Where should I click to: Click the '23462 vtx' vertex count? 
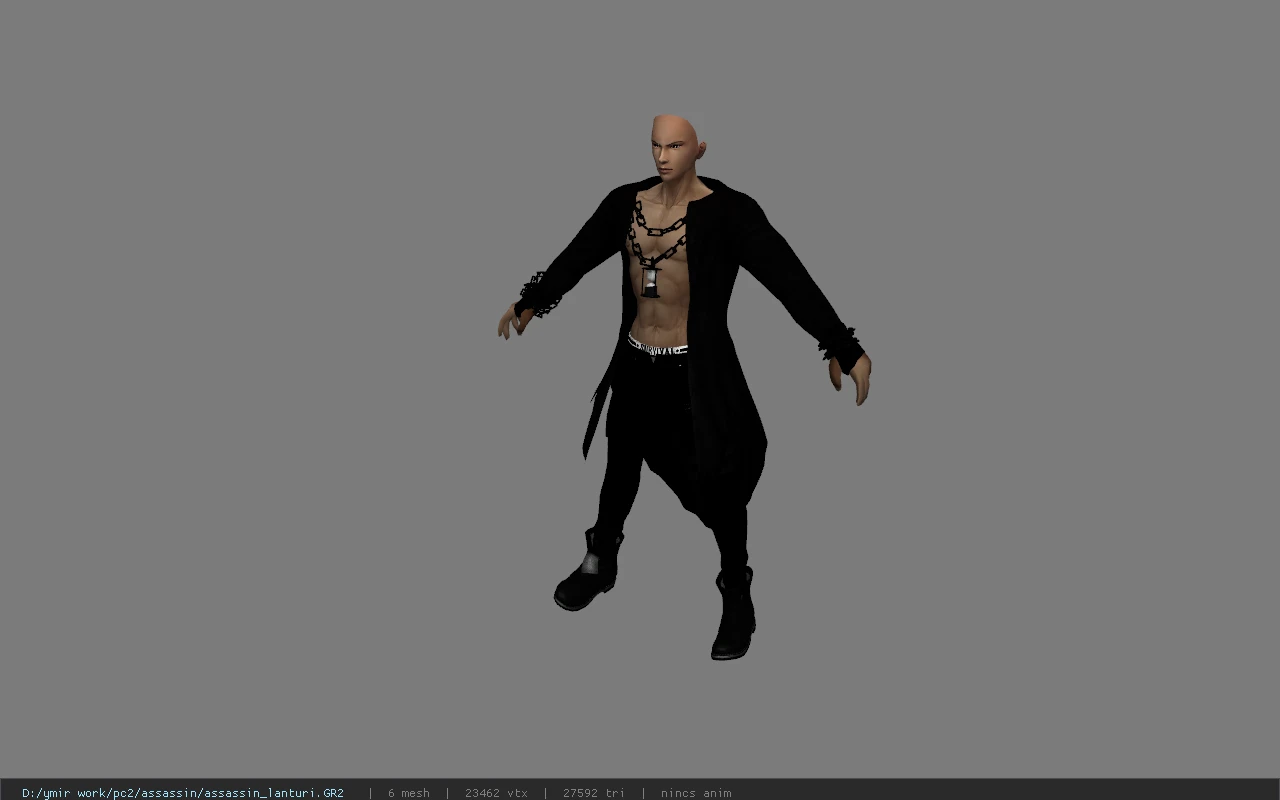(496, 793)
